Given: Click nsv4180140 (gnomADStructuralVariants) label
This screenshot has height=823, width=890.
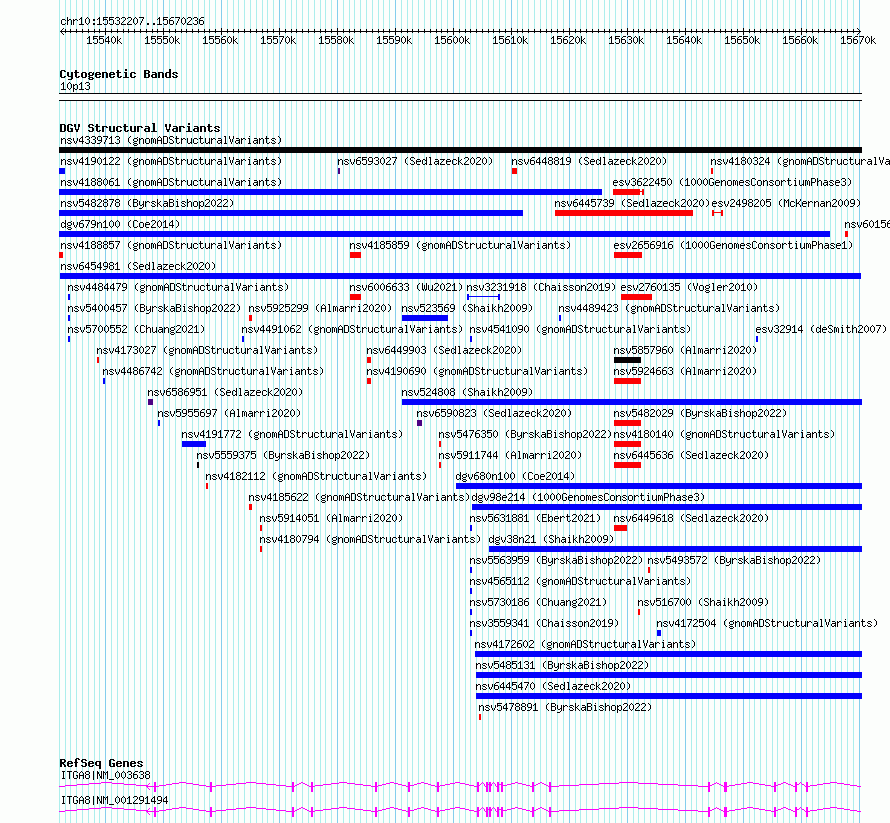Looking at the screenshot, I should (x=724, y=434).
